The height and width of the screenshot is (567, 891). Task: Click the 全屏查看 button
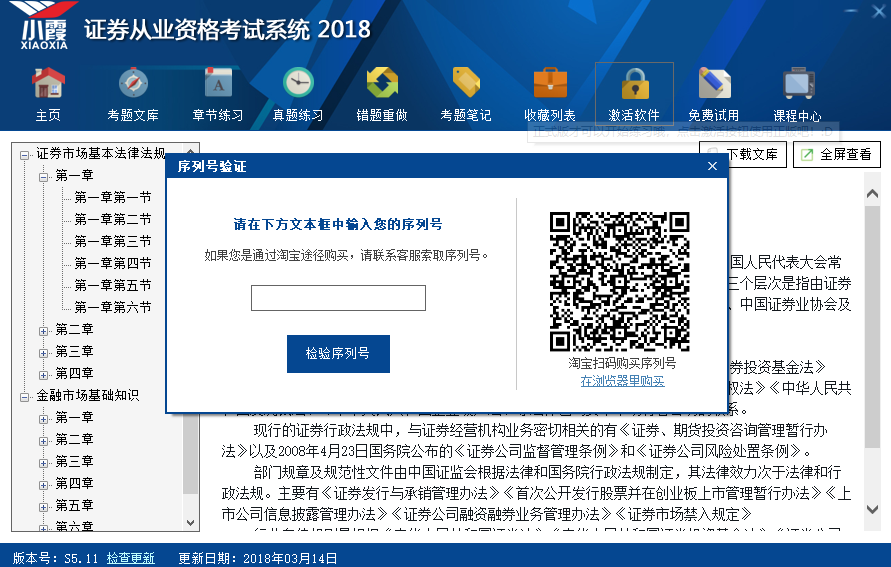coord(836,155)
